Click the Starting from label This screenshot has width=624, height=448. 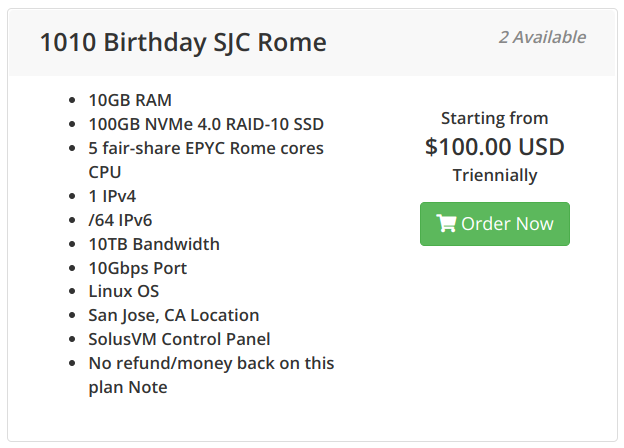495,118
